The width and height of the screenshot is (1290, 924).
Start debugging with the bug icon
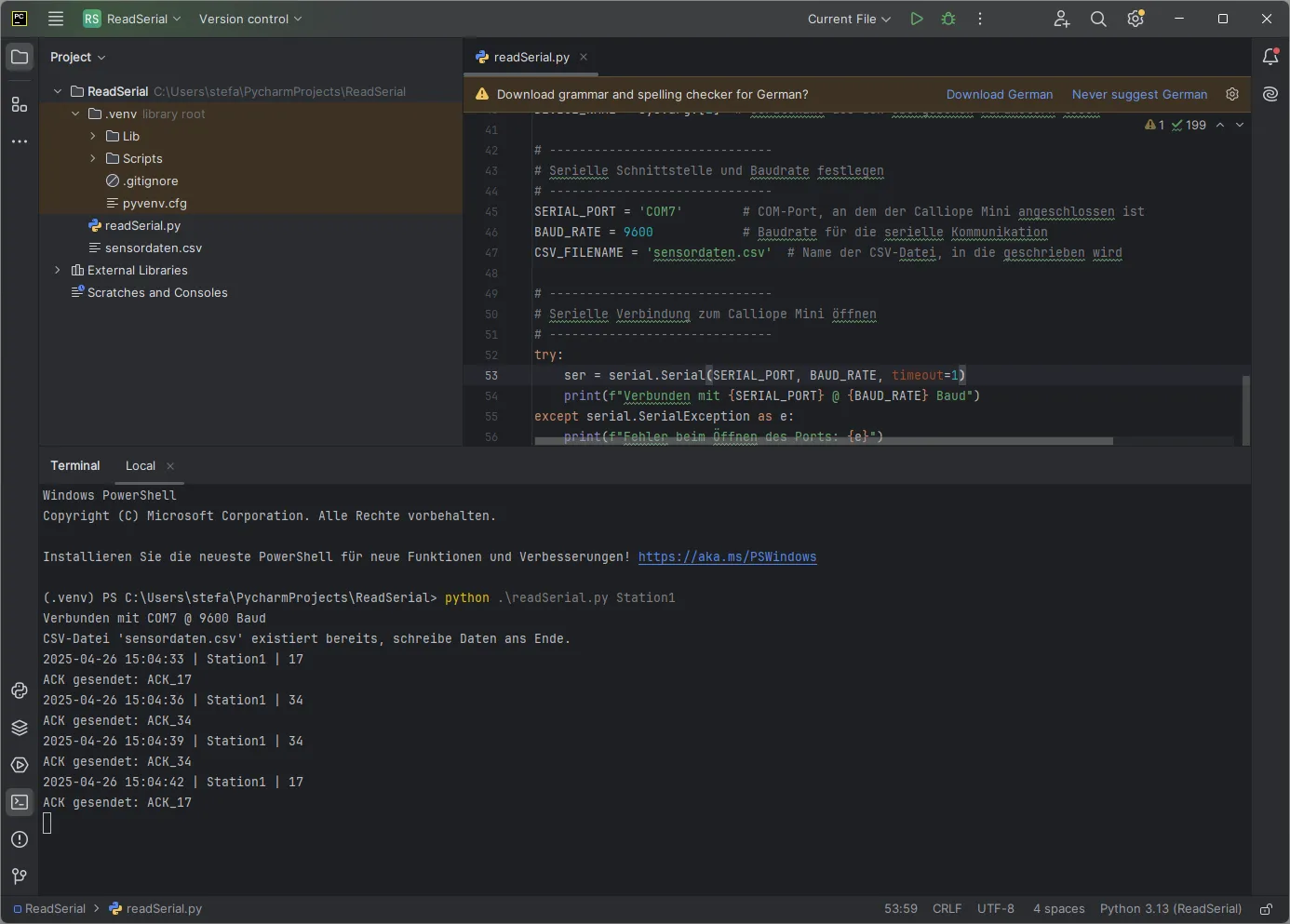948,19
